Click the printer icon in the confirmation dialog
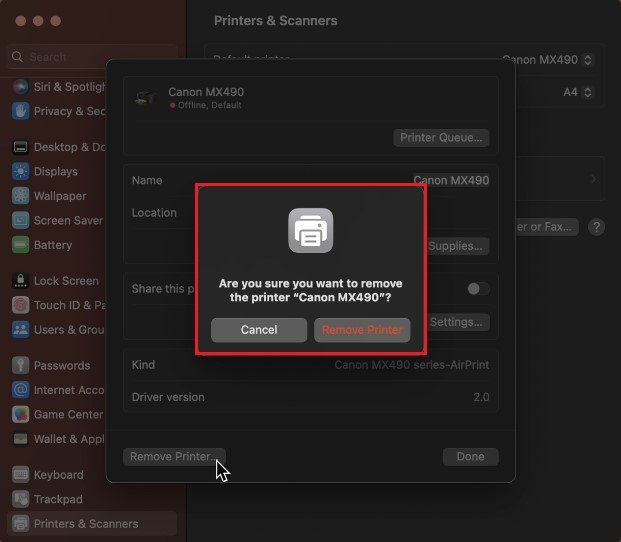The image size is (621, 542). click(310, 230)
